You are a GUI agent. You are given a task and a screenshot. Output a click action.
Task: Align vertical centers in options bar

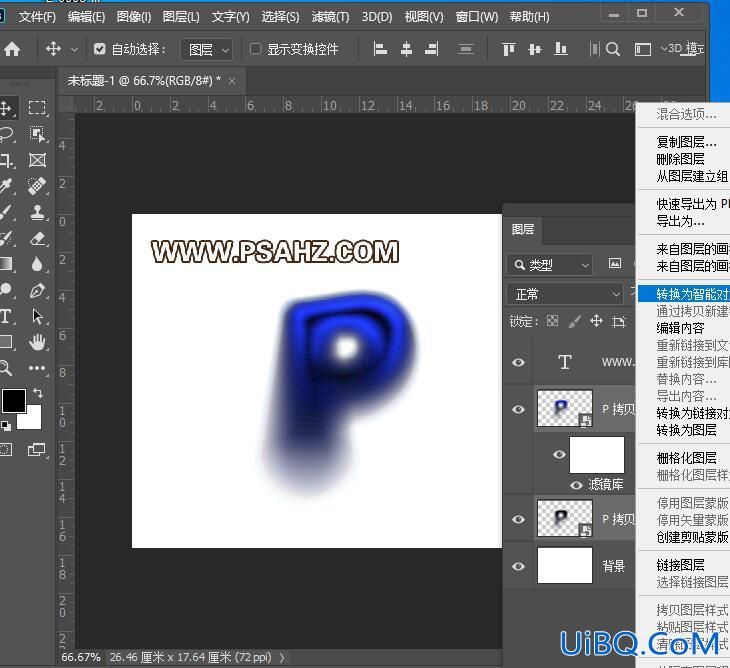[535, 49]
